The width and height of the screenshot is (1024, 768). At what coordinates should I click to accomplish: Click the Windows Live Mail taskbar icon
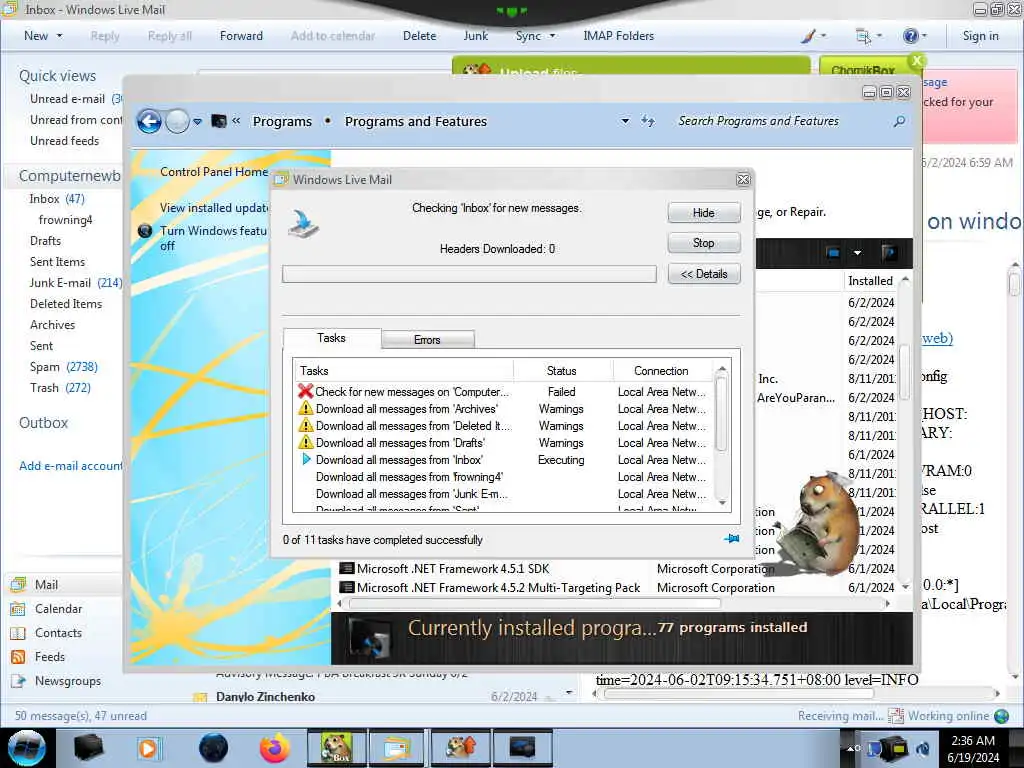click(x=398, y=748)
